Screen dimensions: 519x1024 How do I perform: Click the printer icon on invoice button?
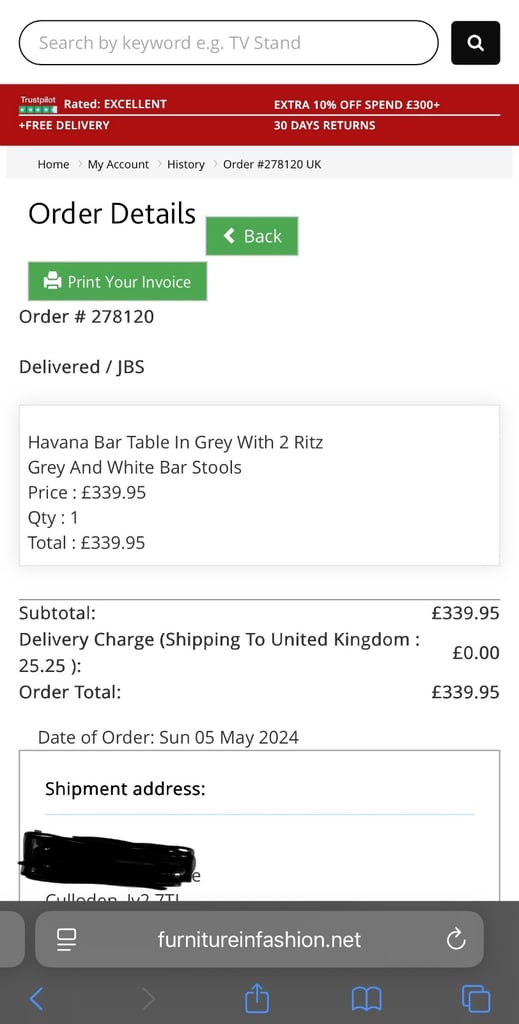pos(52,281)
